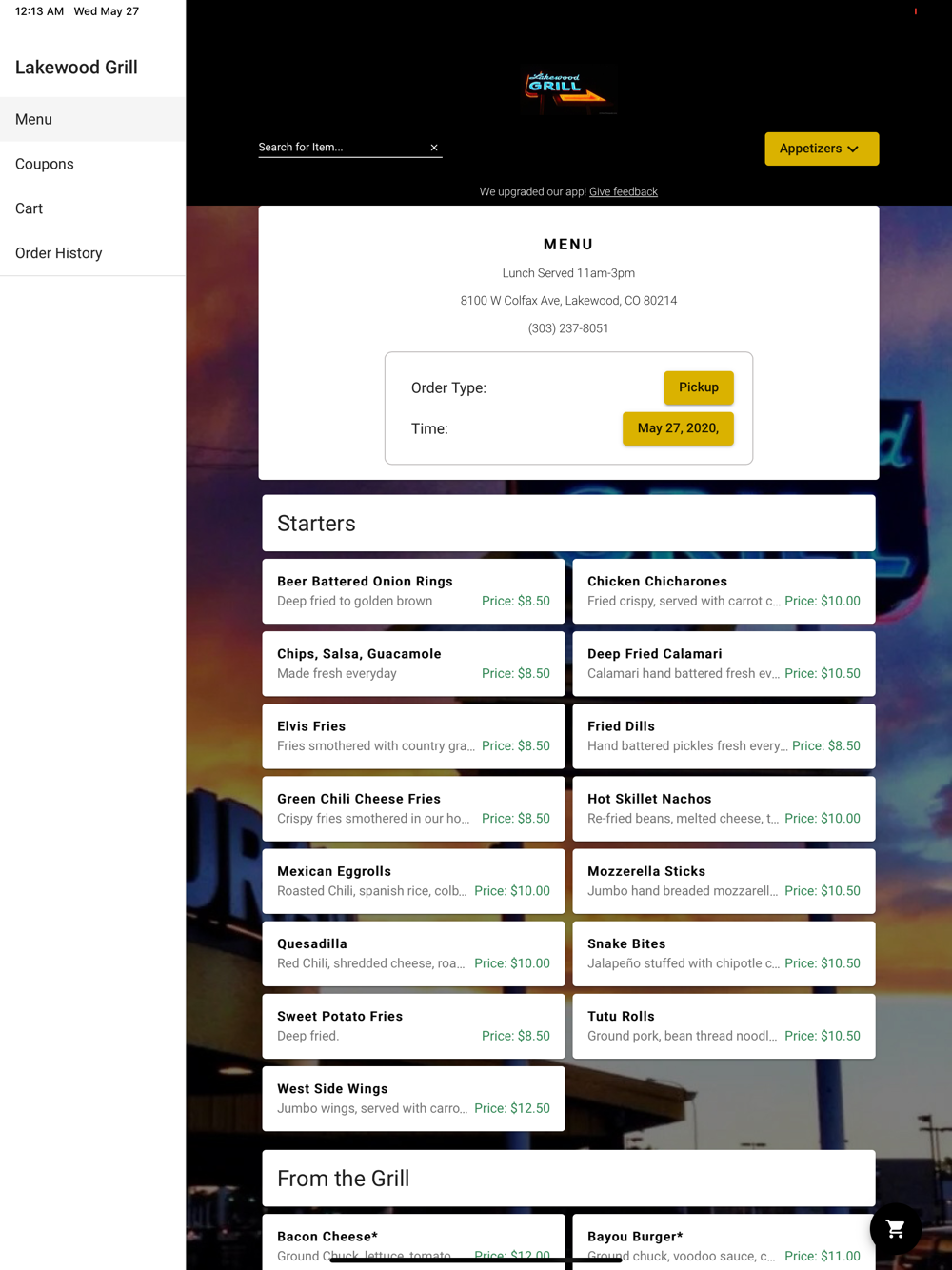The height and width of the screenshot is (1270, 952).
Task: Expand the Appetizers category dropdown
Action: coord(822,149)
